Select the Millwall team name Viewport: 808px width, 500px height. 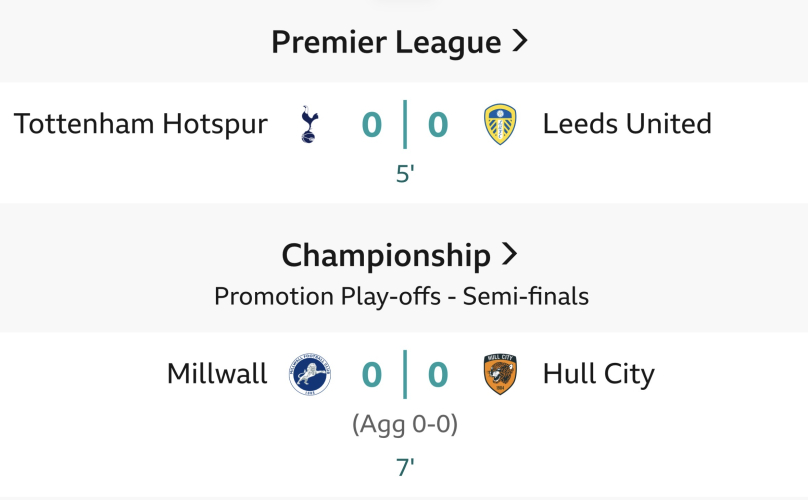pyautogui.click(x=217, y=373)
